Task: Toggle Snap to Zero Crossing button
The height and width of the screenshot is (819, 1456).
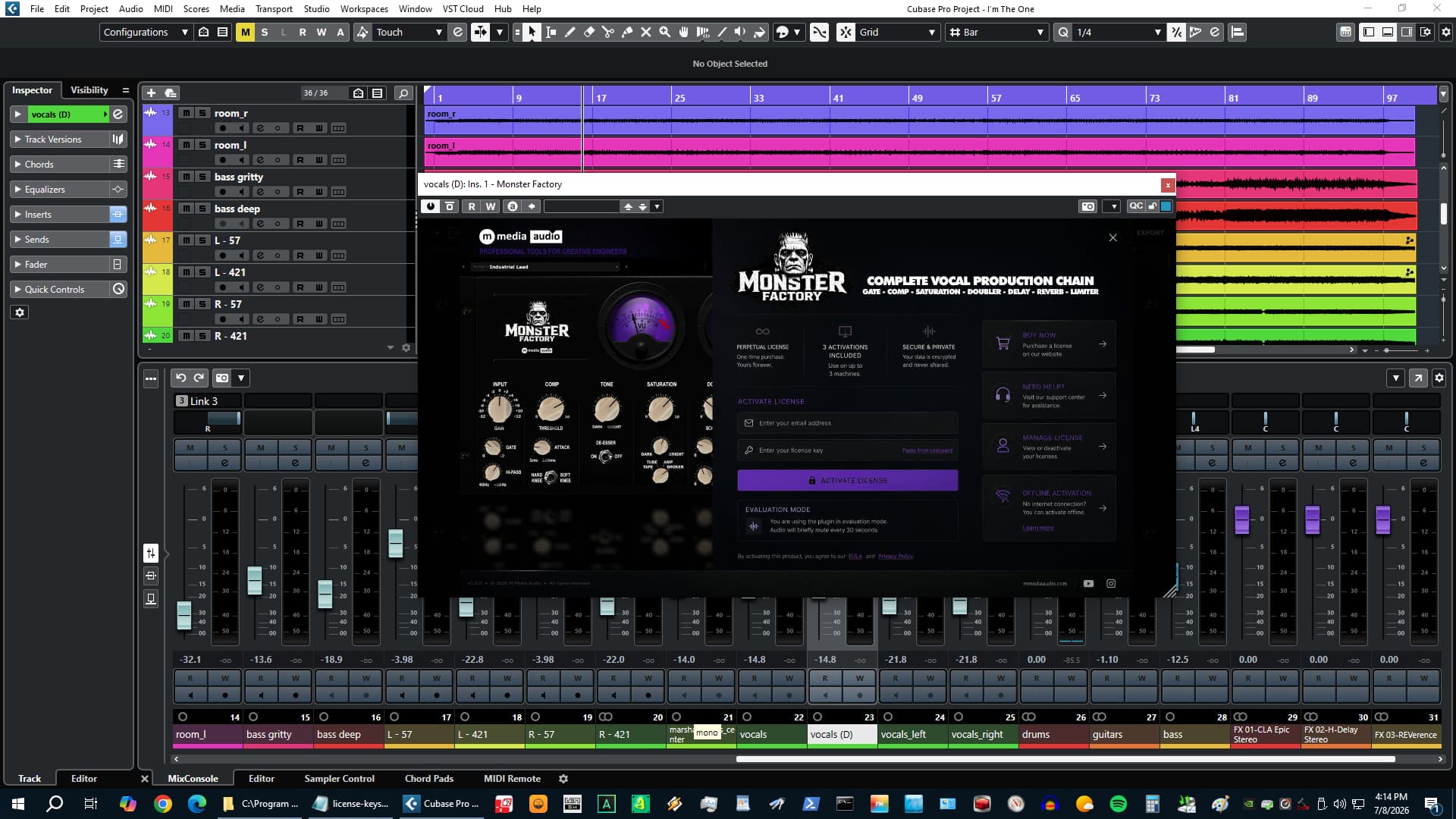Action: click(x=820, y=32)
